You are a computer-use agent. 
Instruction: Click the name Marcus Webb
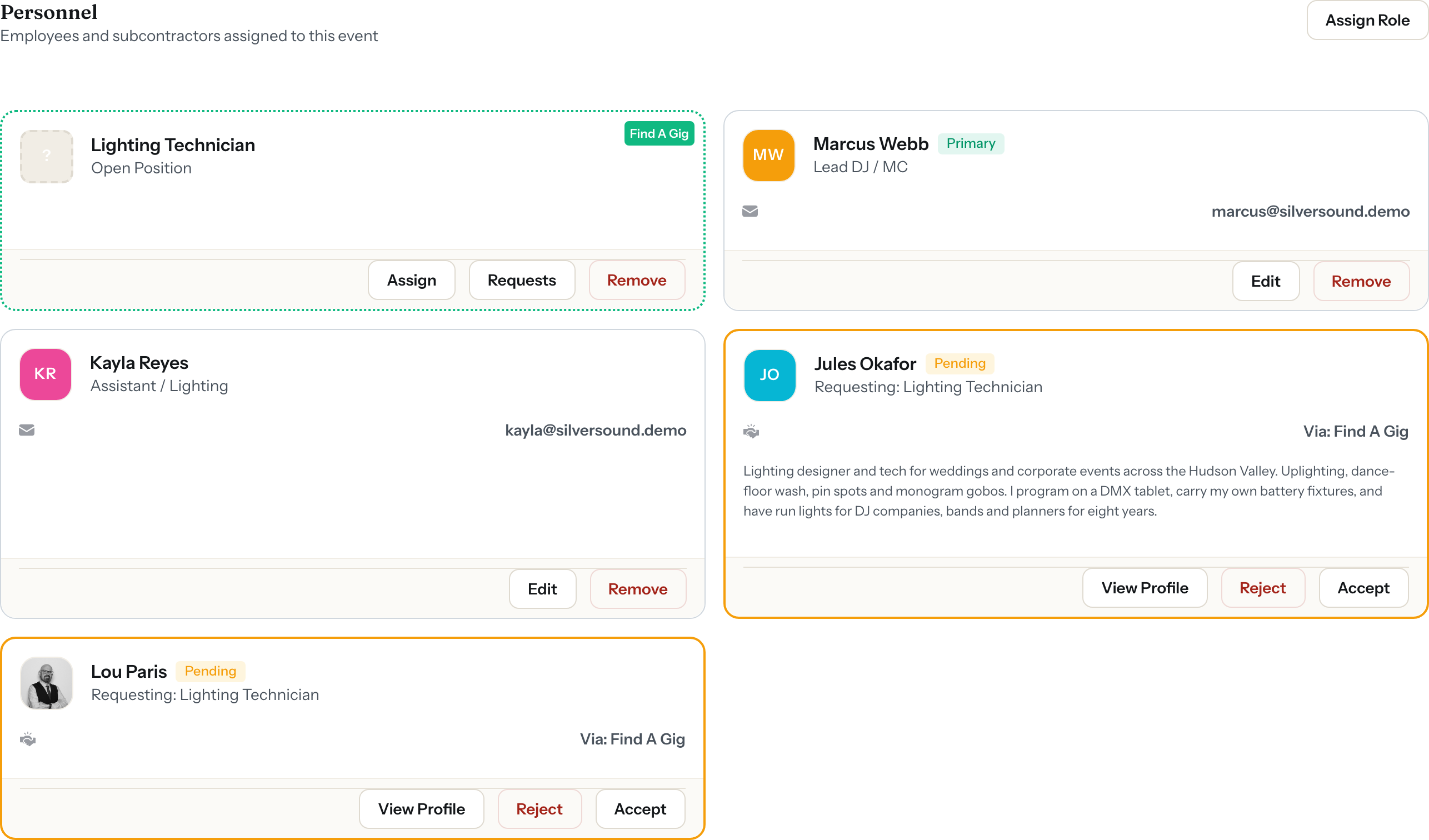871,144
